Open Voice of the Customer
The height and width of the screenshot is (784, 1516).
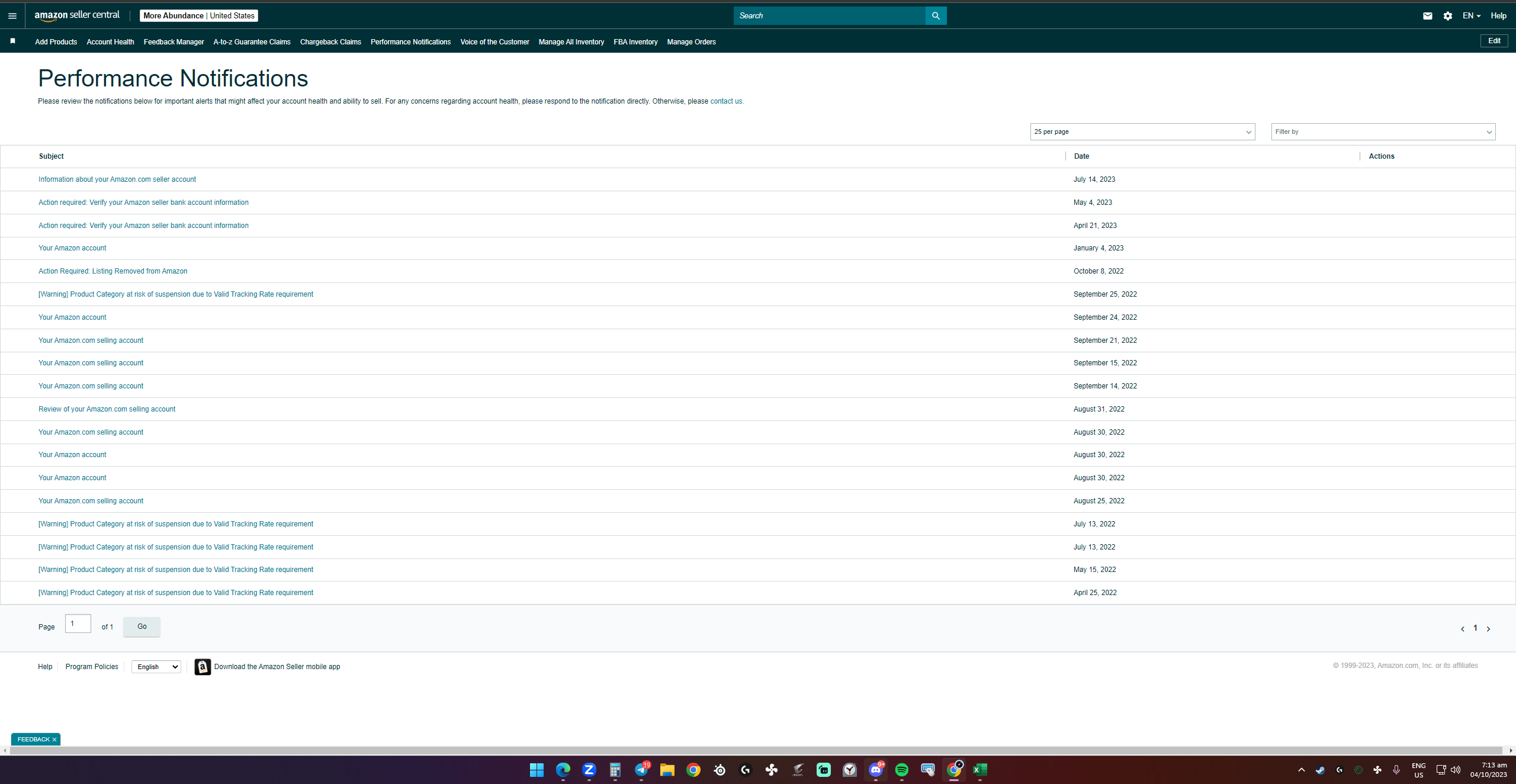[494, 42]
